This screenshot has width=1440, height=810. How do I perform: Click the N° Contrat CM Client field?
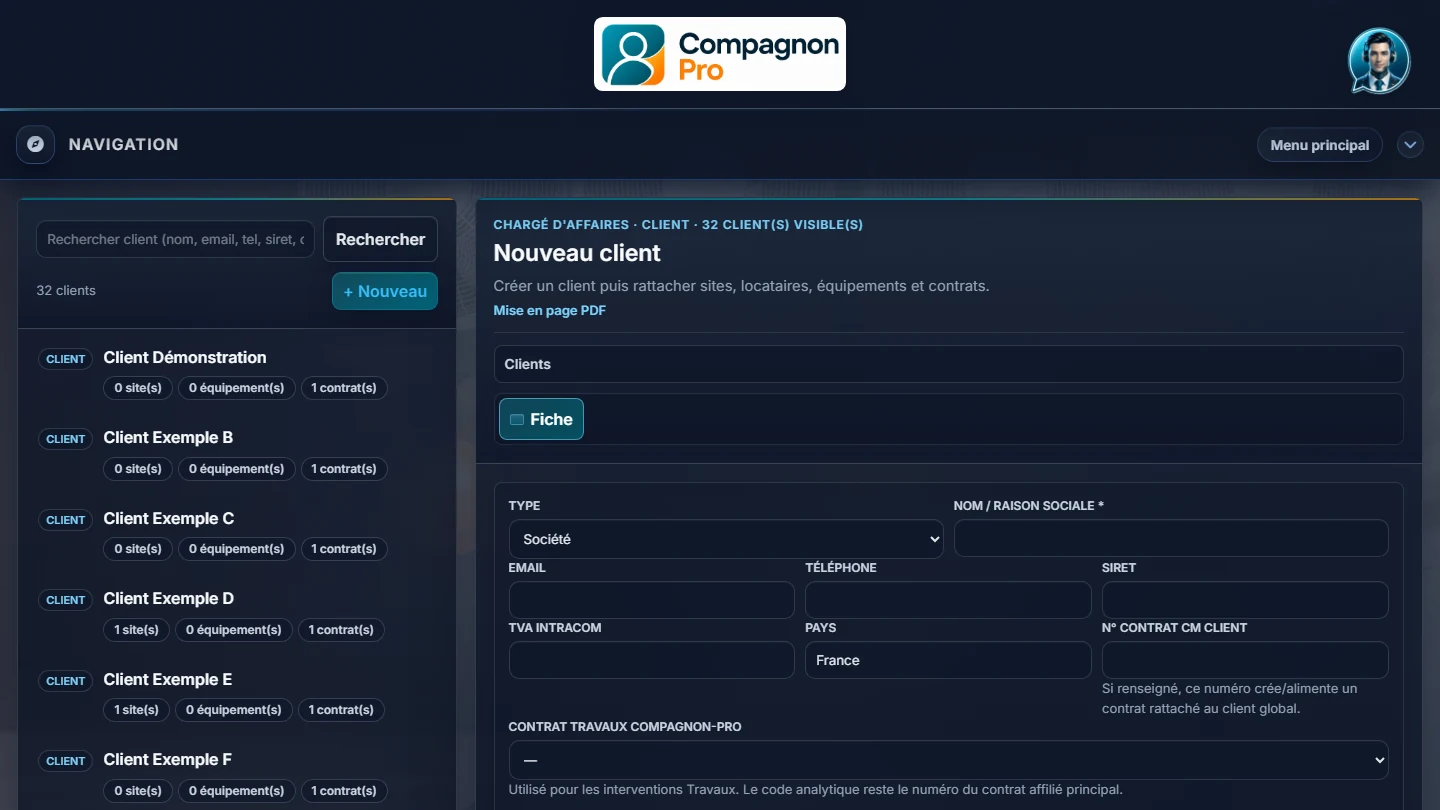coord(1245,660)
